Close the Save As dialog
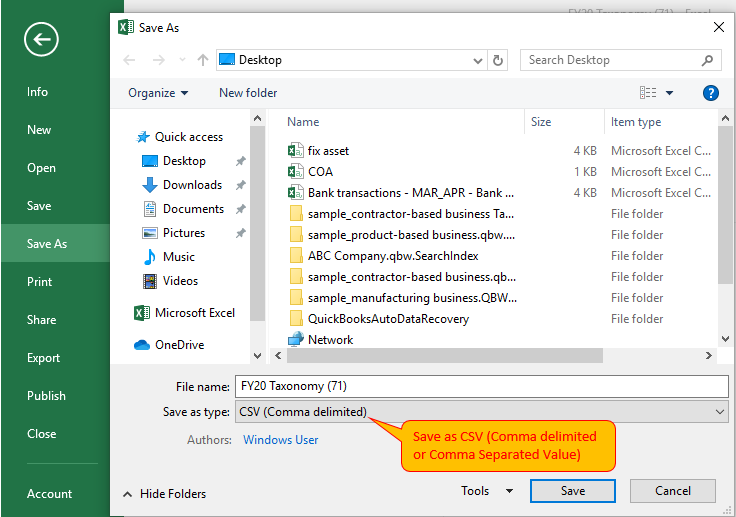This screenshot has width=736, height=517. [719, 27]
